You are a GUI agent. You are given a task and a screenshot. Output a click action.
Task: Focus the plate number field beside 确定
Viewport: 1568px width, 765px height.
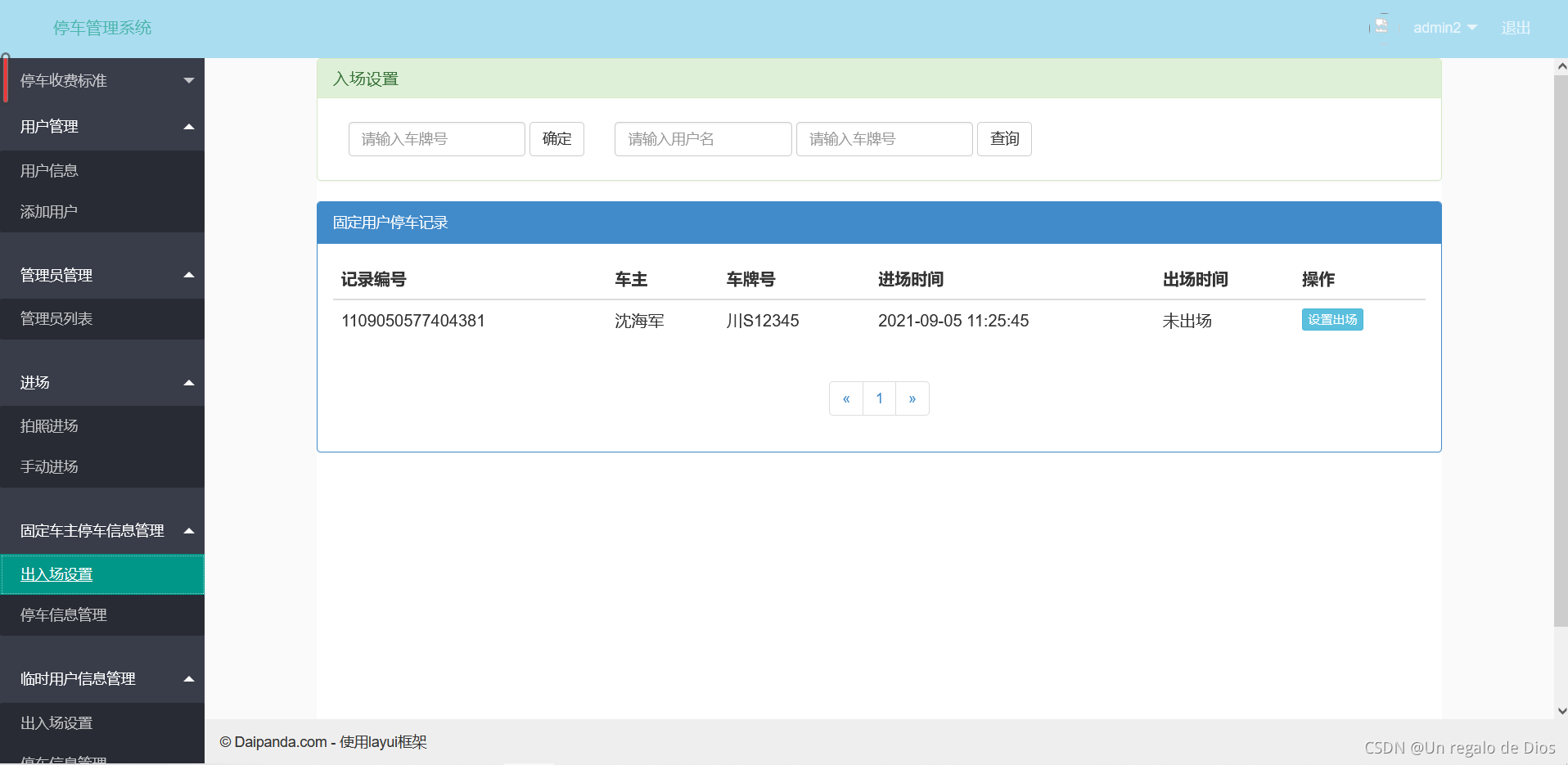click(437, 139)
